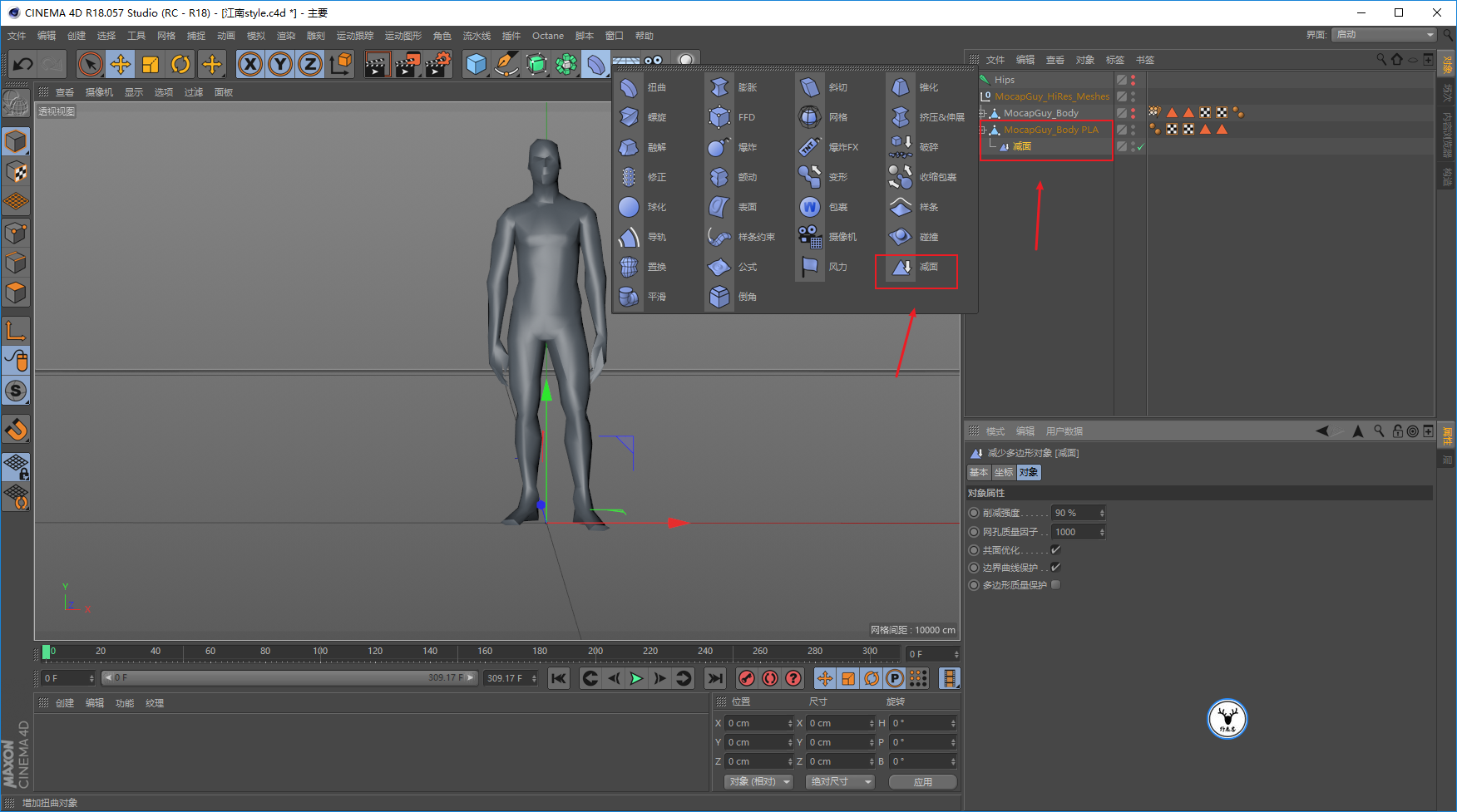Choose the 爆炸FX deformer in the popup

829,147
